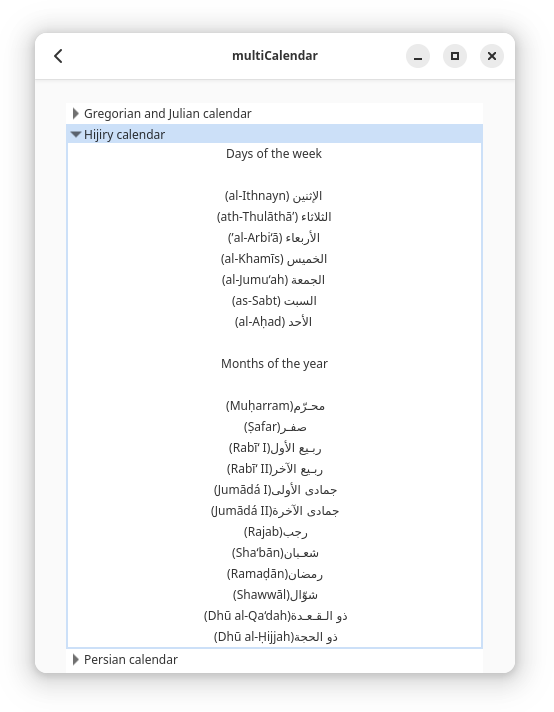Minimize the multiCalendar window
The height and width of the screenshot is (712, 554).
418,56
